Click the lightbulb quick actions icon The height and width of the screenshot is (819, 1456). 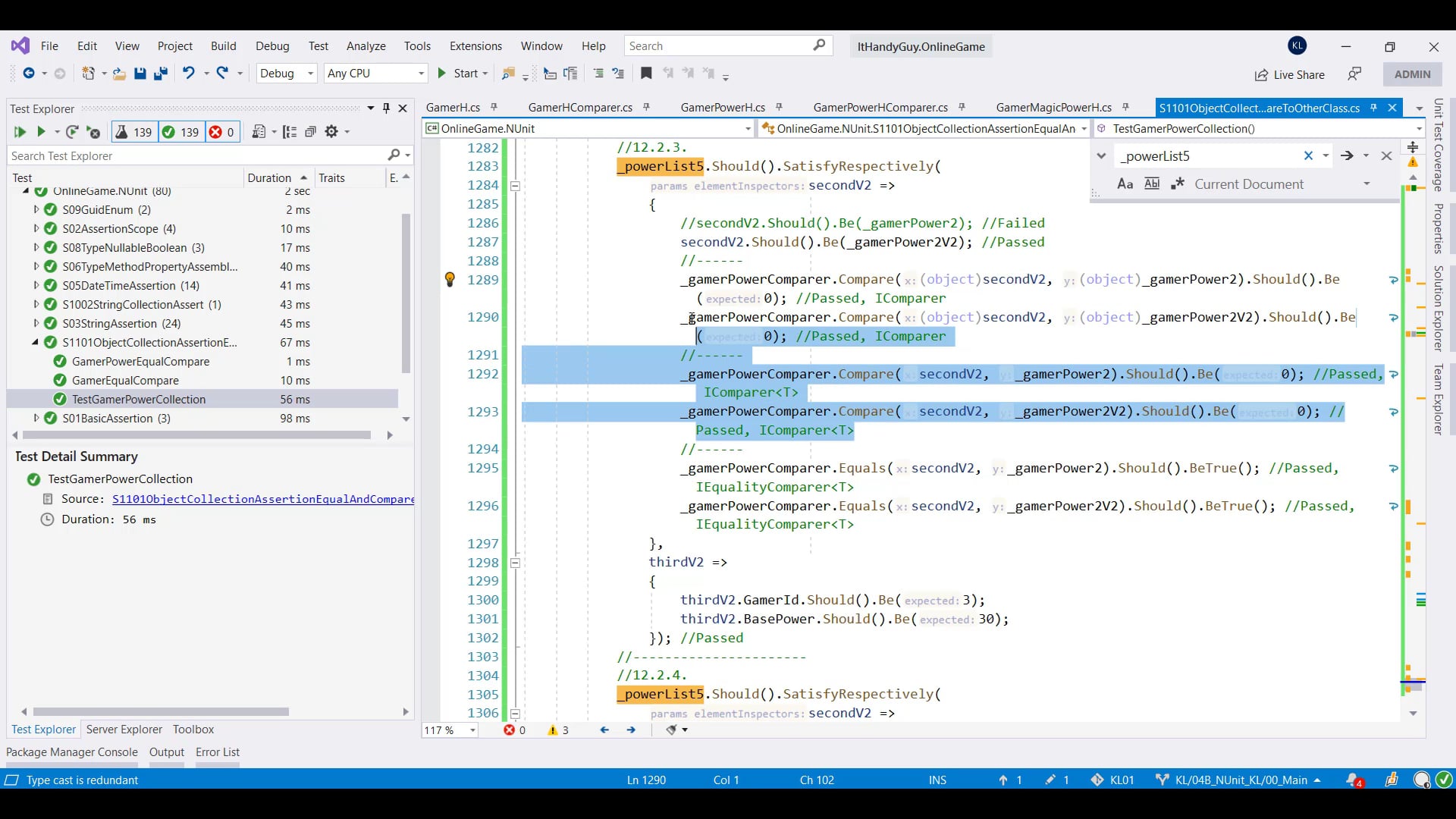[x=450, y=280]
